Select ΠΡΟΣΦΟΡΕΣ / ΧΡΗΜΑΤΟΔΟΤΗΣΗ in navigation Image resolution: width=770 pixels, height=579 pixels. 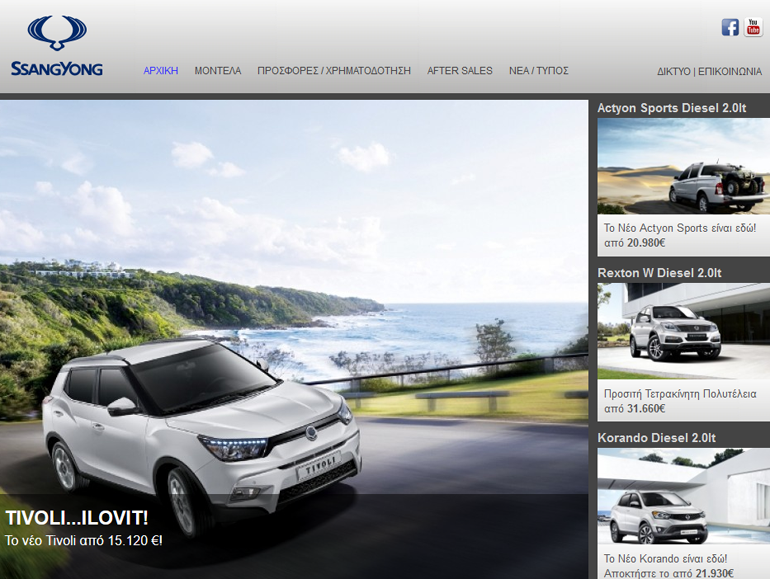pyautogui.click(x=334, y=71)
